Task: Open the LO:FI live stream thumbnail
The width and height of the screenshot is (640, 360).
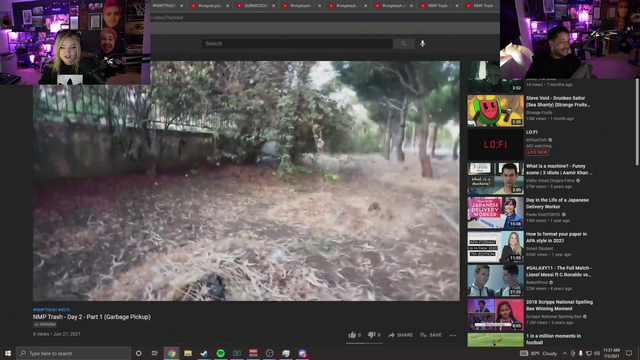Action: coord(495,144)
